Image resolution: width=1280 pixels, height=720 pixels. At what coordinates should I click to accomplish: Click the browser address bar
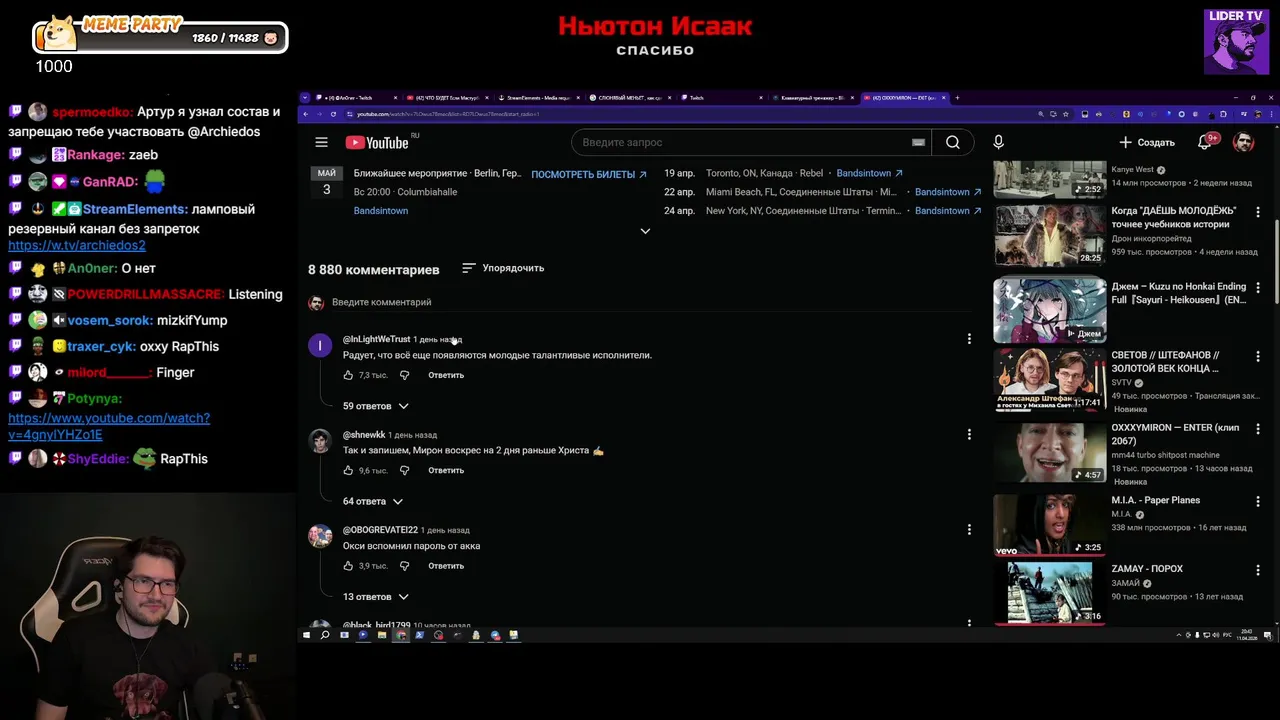point(690,114)
